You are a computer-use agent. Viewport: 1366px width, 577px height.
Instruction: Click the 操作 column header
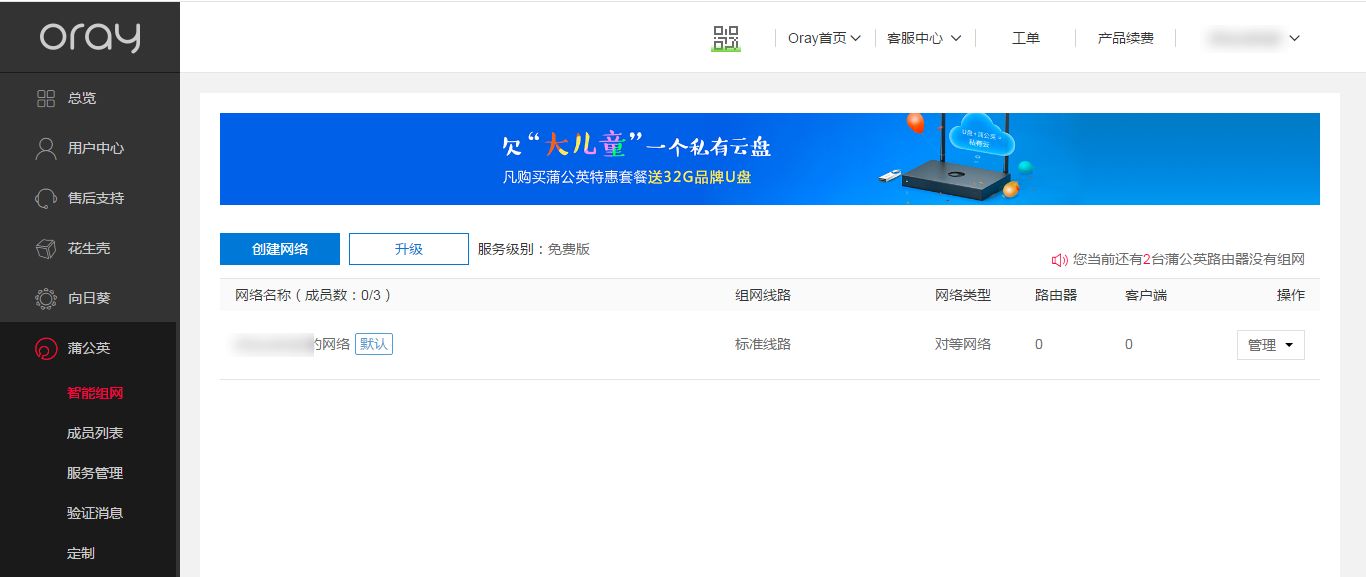(x=1291, y=295)
